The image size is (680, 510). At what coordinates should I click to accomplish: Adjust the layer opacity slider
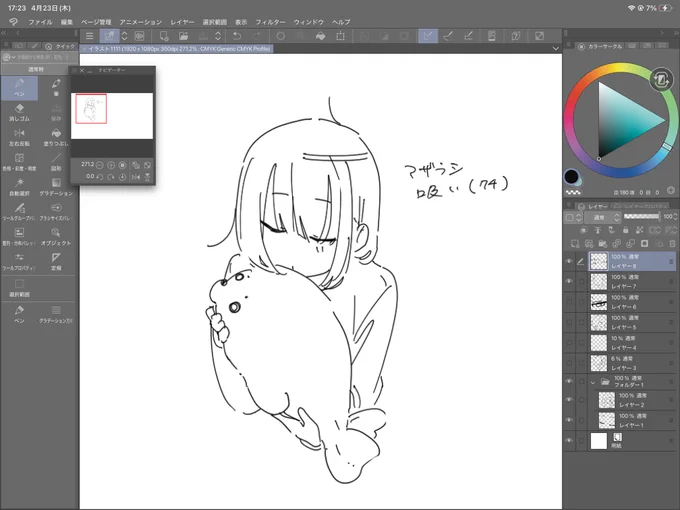[641, 216]
